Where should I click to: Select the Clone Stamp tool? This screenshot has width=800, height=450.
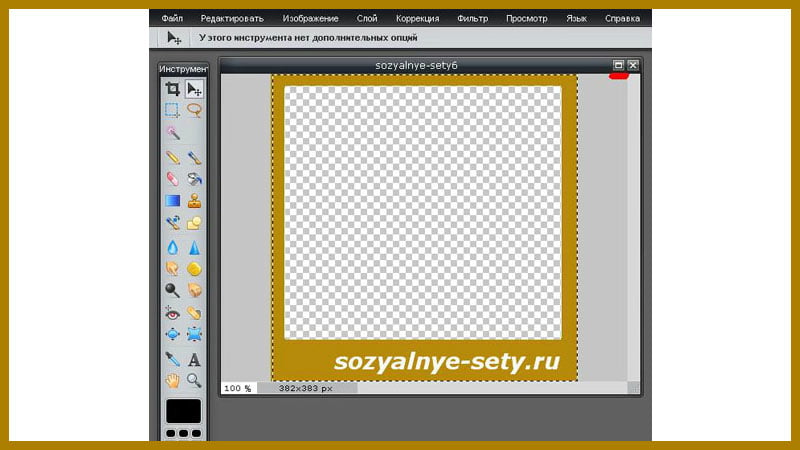(x=194, y=201)
